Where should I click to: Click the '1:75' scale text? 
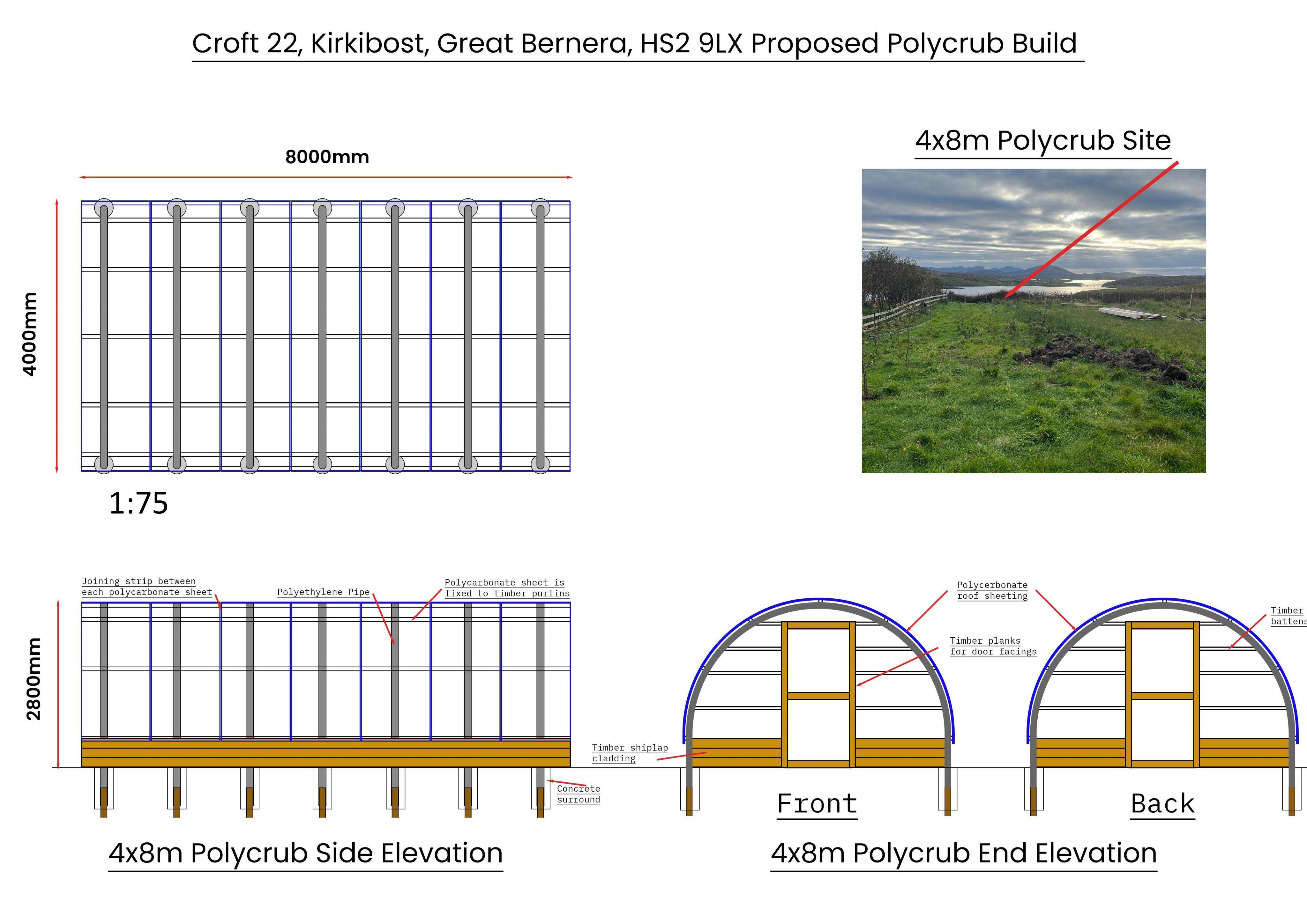coord(138,503)
